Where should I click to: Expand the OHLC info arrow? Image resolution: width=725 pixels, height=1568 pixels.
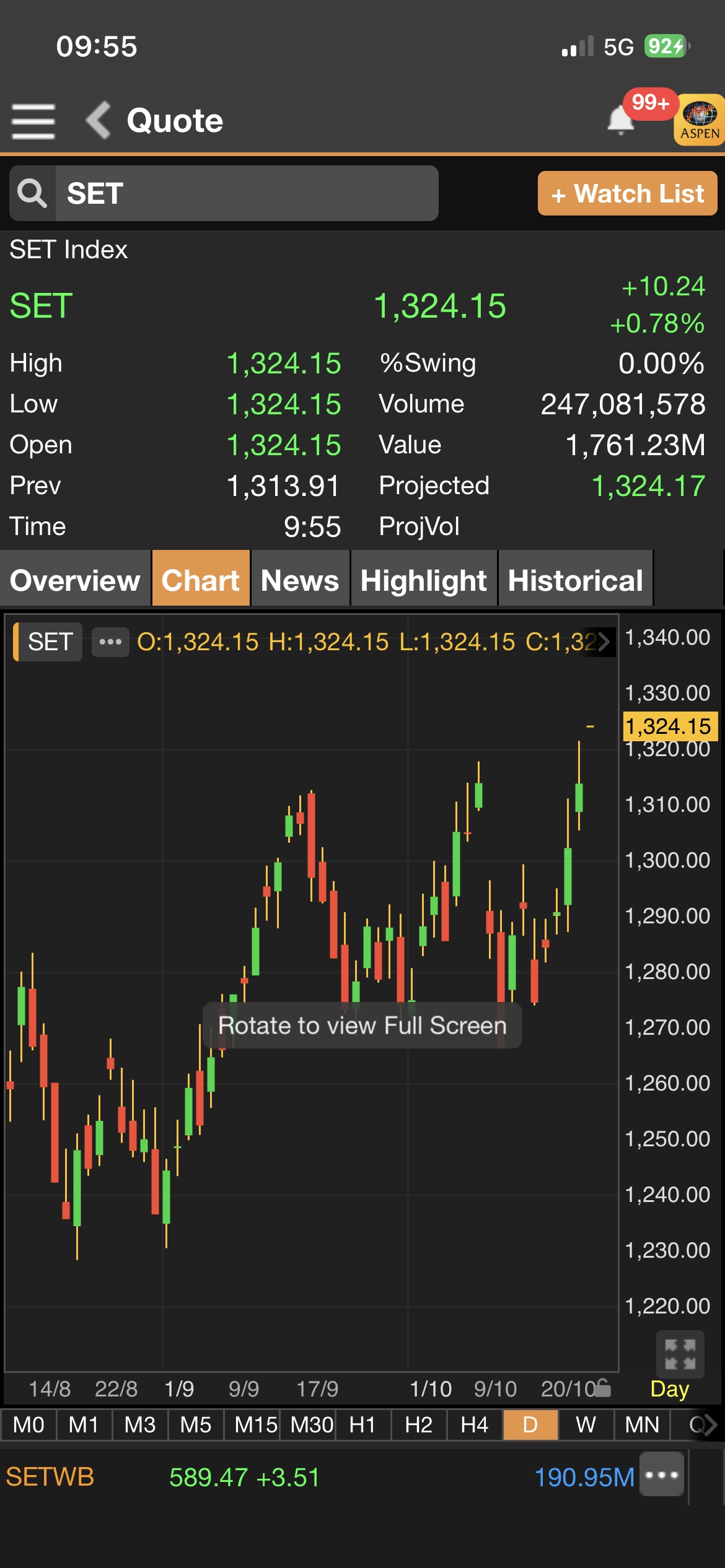(x=604, y=642)
